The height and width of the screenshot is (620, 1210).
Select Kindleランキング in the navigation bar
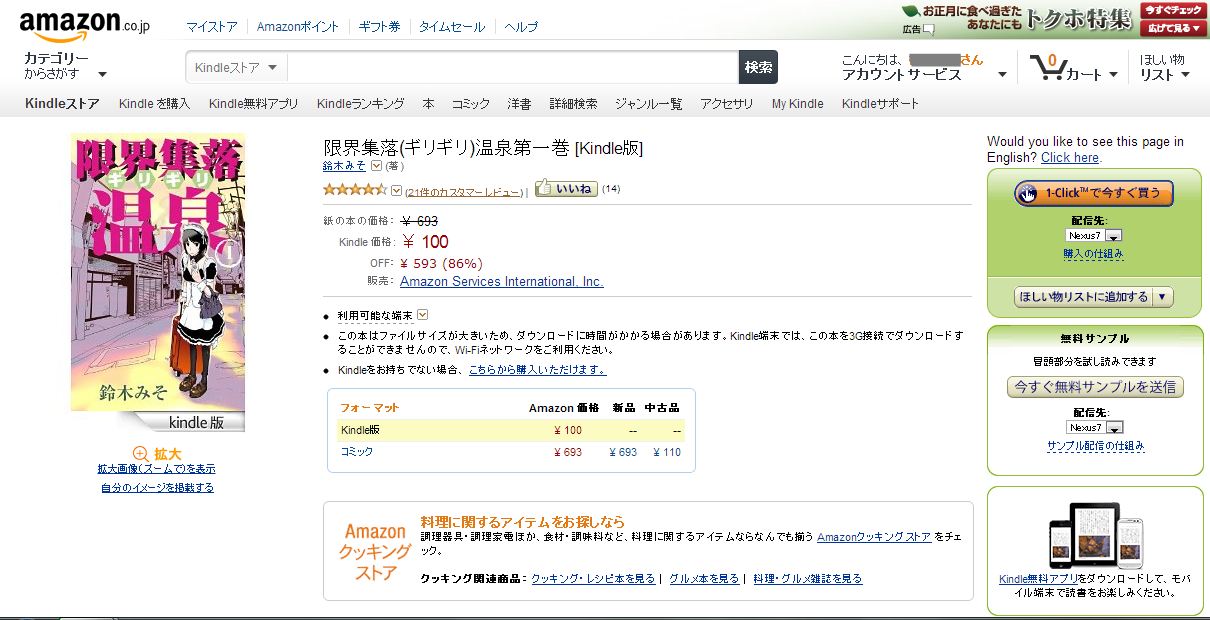[x=361, y=103]
